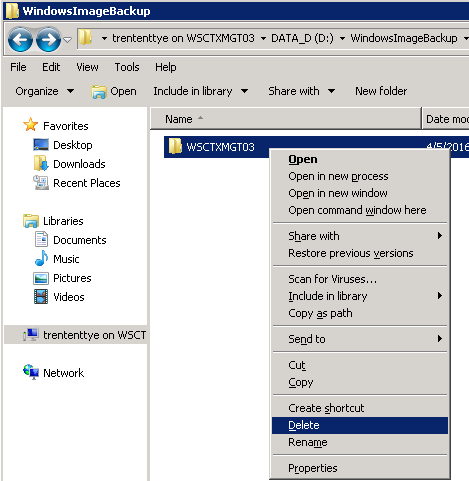Open the File menu

[x=18, y=67]
